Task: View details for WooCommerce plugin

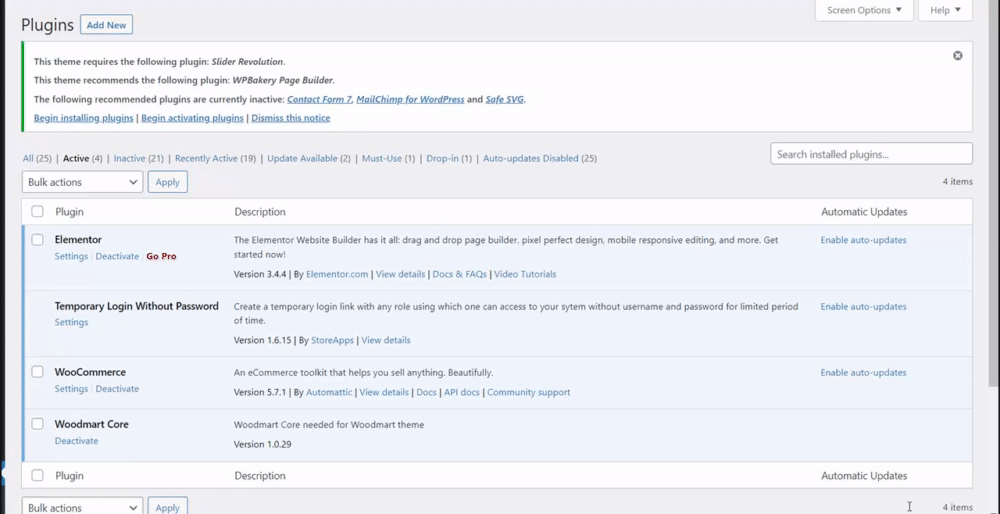Action: pyautogui.click(x=384, y=392)
